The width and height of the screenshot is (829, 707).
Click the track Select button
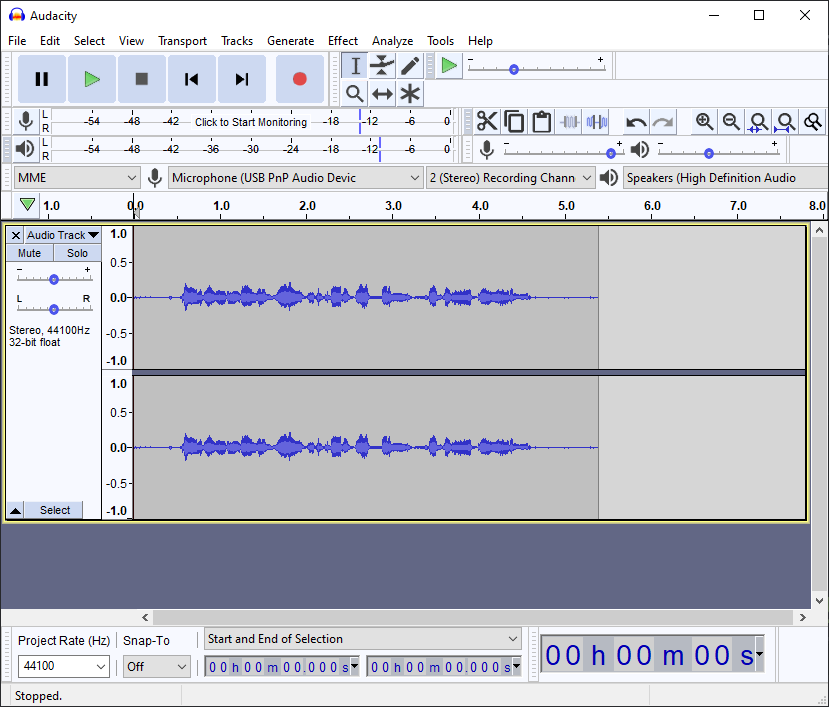(x=55, y=510)
